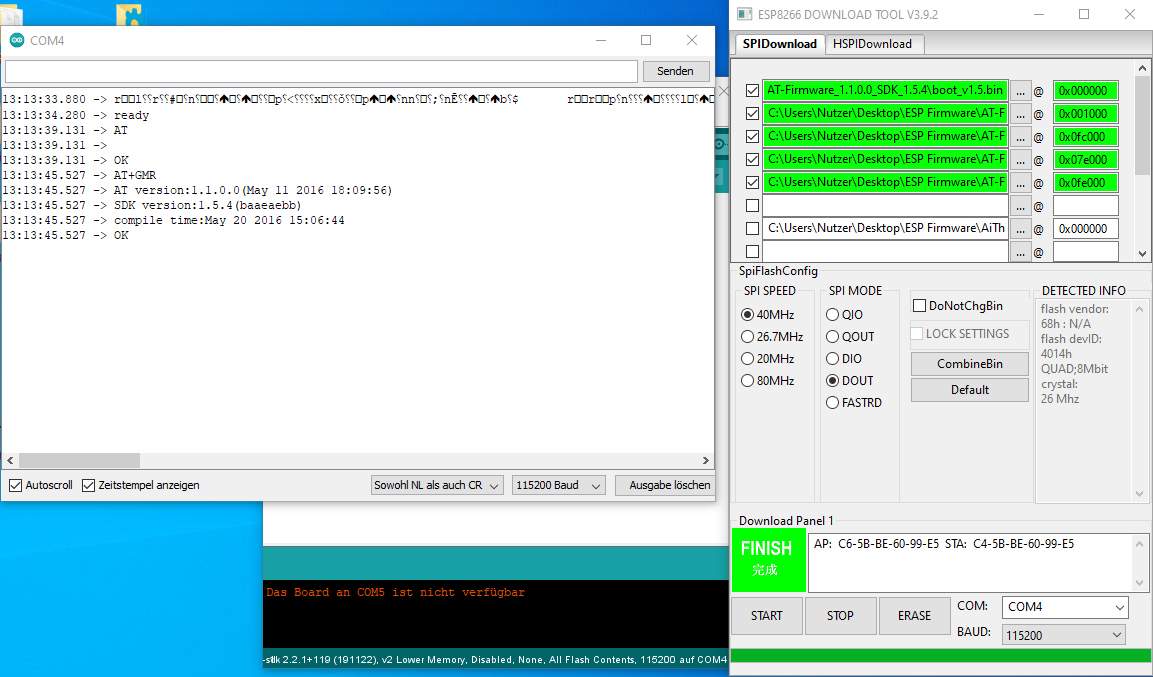1153x677 pixels.
Task: Uncheck the file checkbox at address 0x0fc000
Action: [x=752, y=136]
